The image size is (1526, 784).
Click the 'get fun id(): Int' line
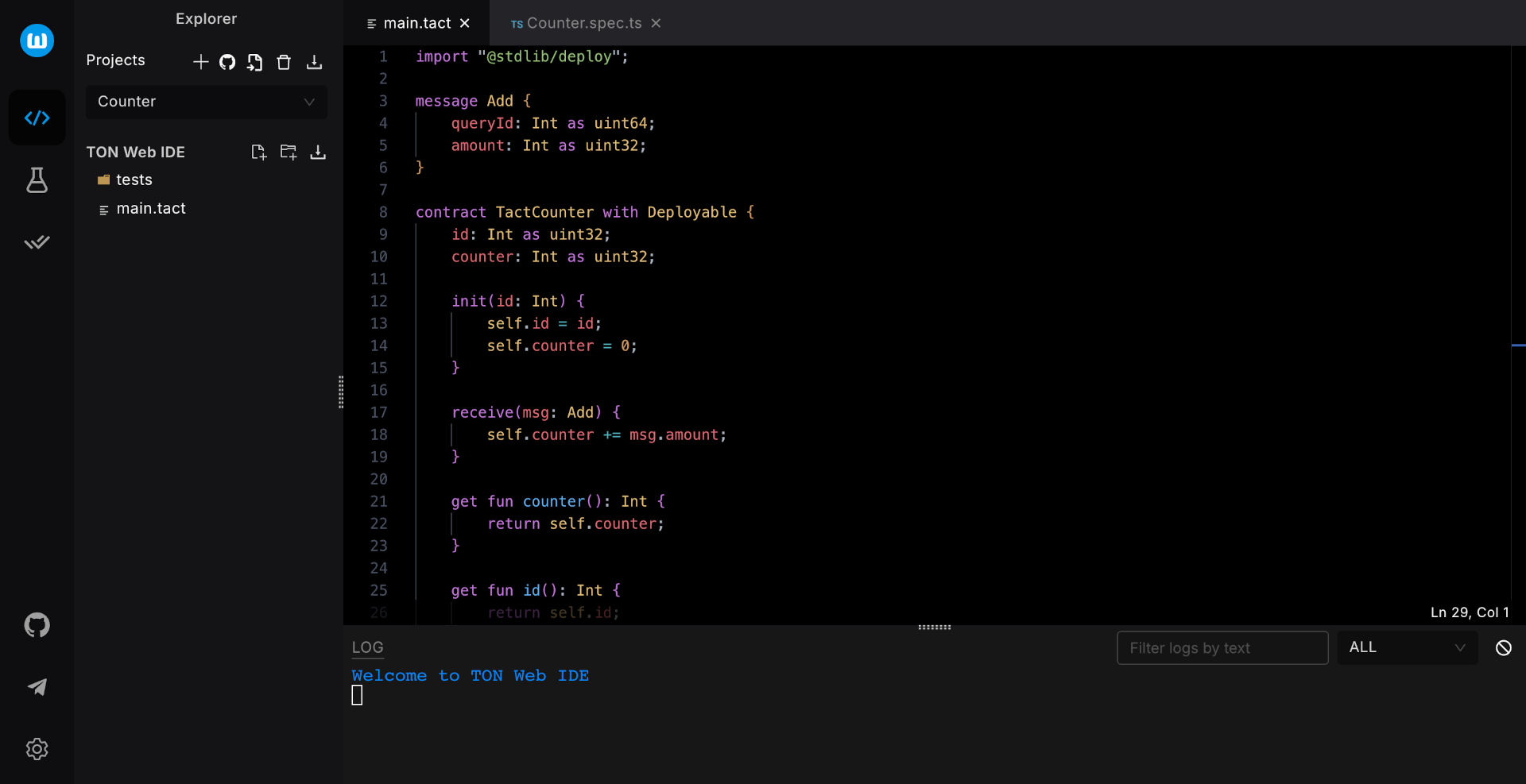pyautogui.click(x=536, y=590)
